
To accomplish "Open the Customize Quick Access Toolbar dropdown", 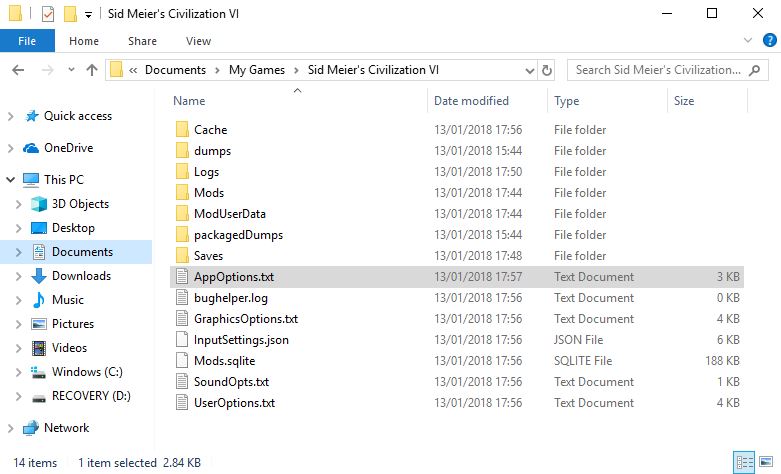I will pyautogui.click(x=88, y=14).
